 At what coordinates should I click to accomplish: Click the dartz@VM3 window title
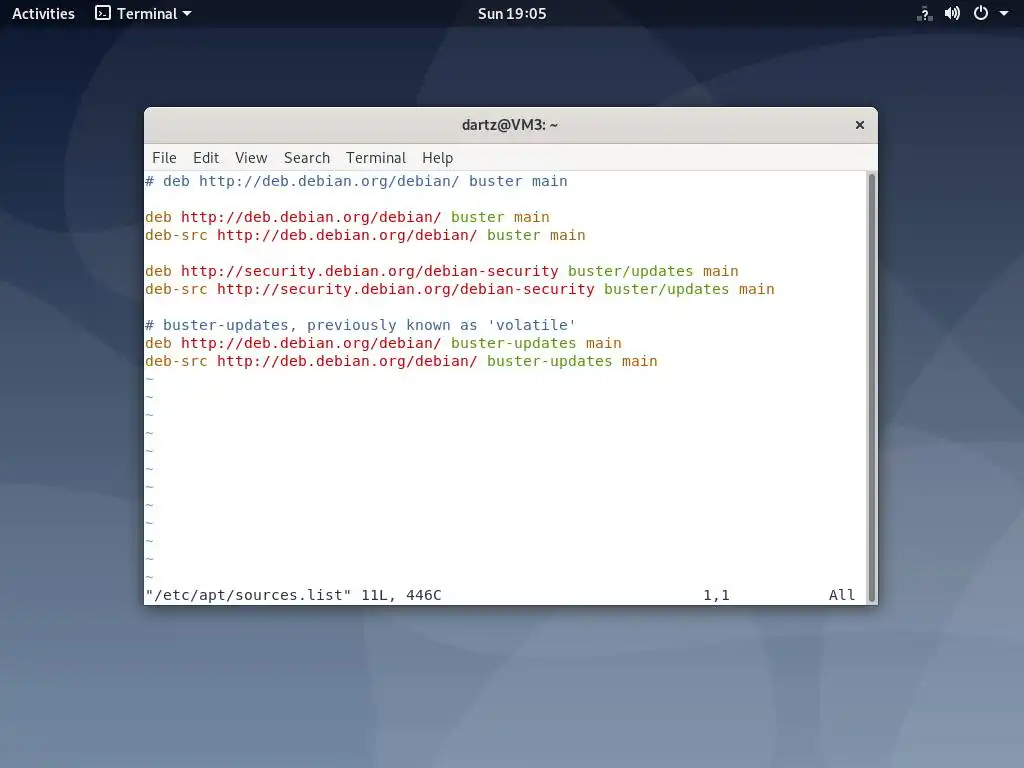pyautogui.click(x=509, y=125)
